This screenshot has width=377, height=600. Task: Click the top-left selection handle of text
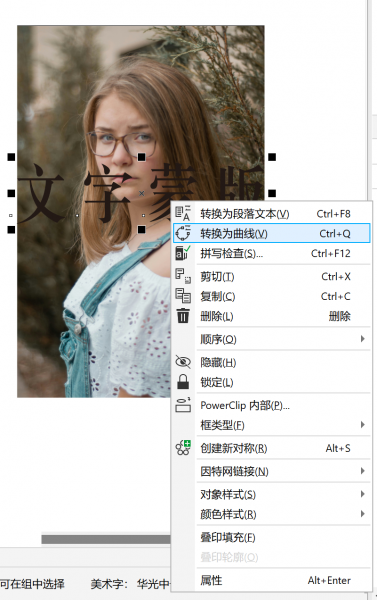click(11, 157)
